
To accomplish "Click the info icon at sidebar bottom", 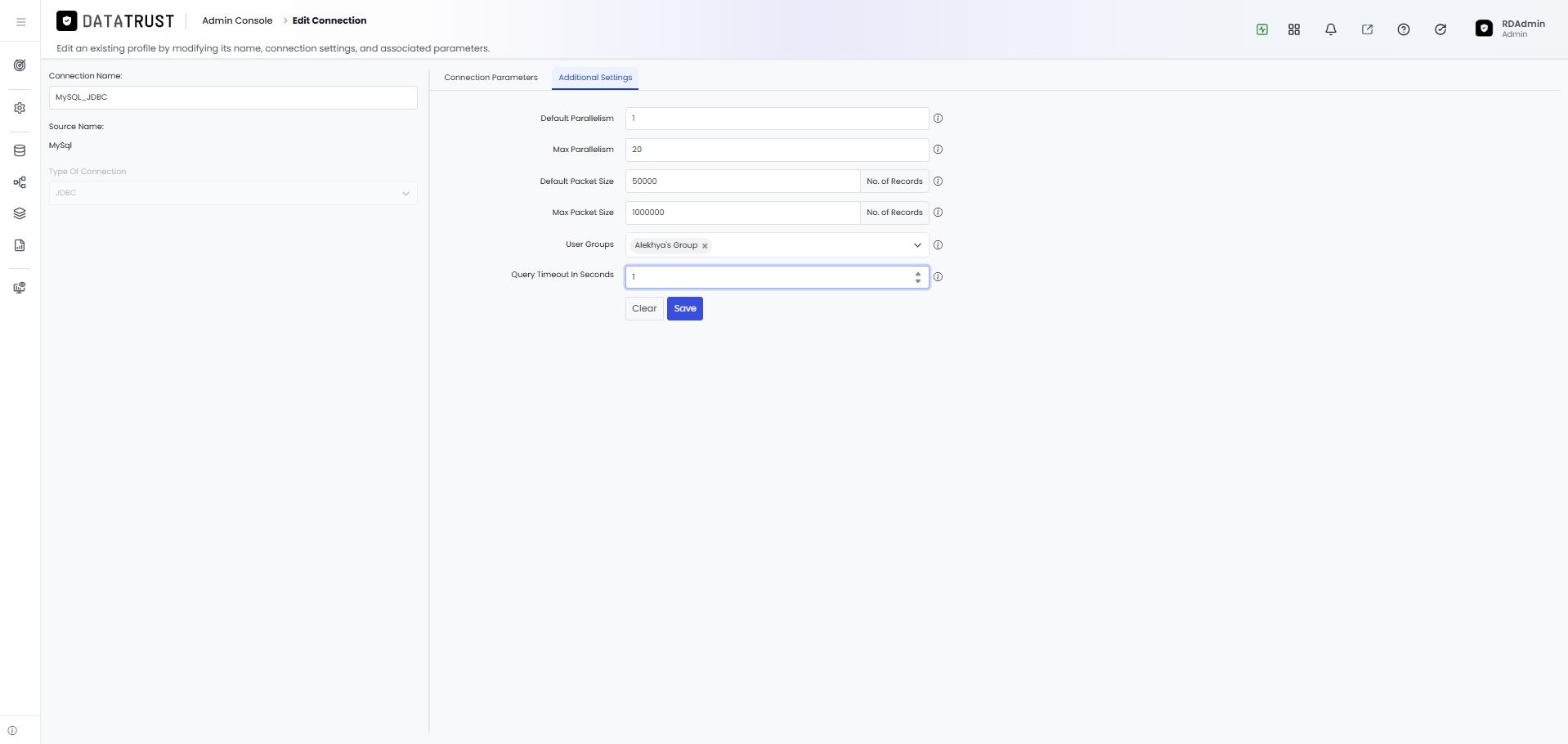I will (12, 731).
